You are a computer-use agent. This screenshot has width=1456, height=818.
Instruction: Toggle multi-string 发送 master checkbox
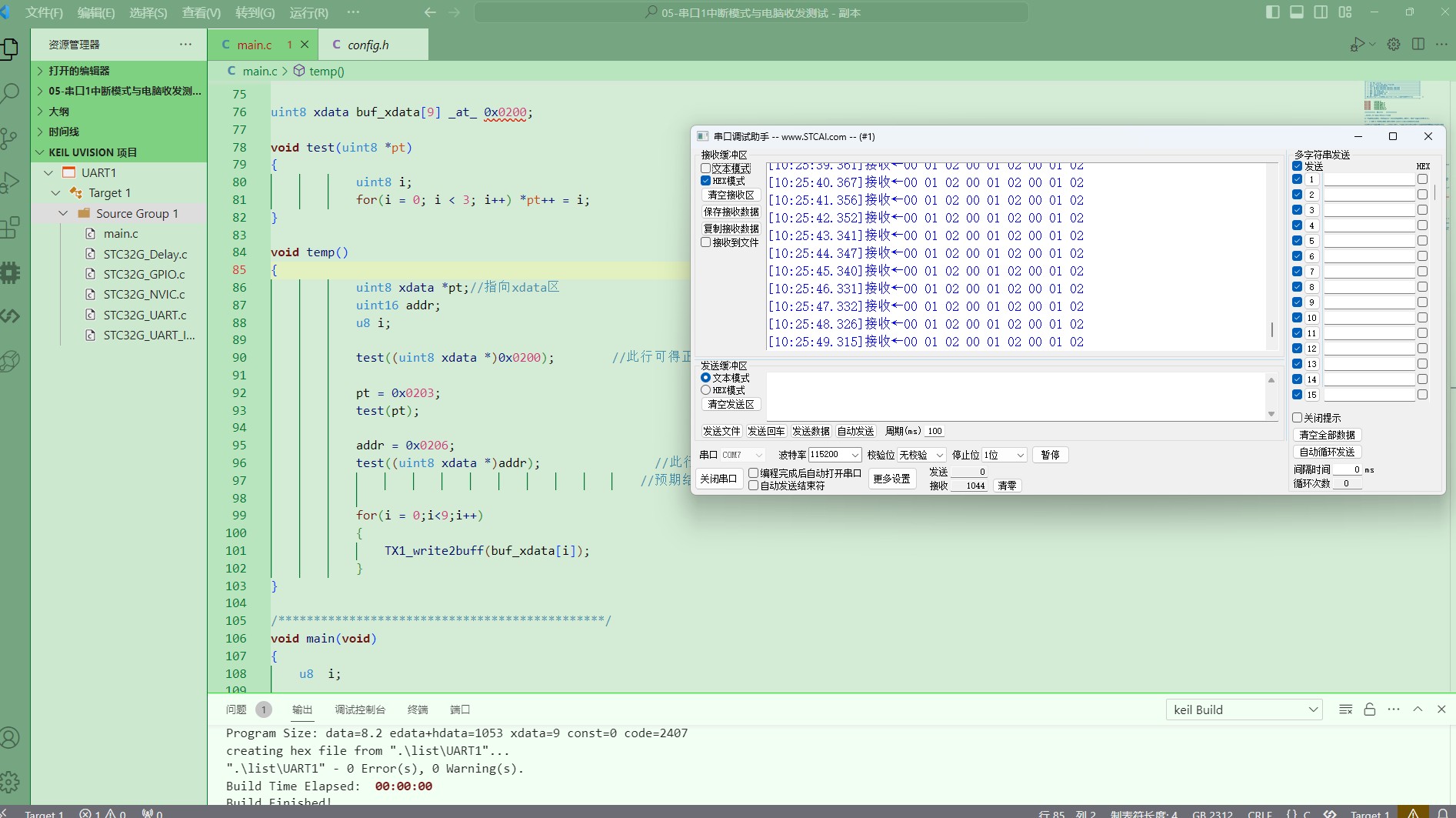[1298, 166]
